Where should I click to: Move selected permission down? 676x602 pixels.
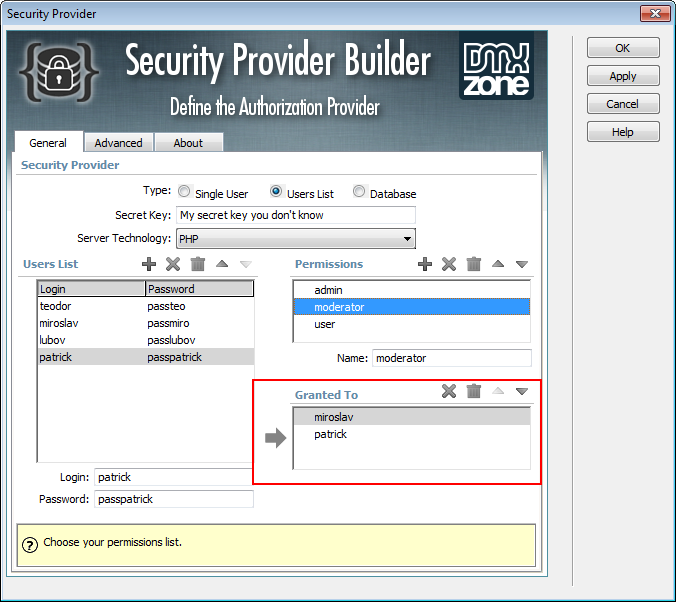(x=522, y=264)
